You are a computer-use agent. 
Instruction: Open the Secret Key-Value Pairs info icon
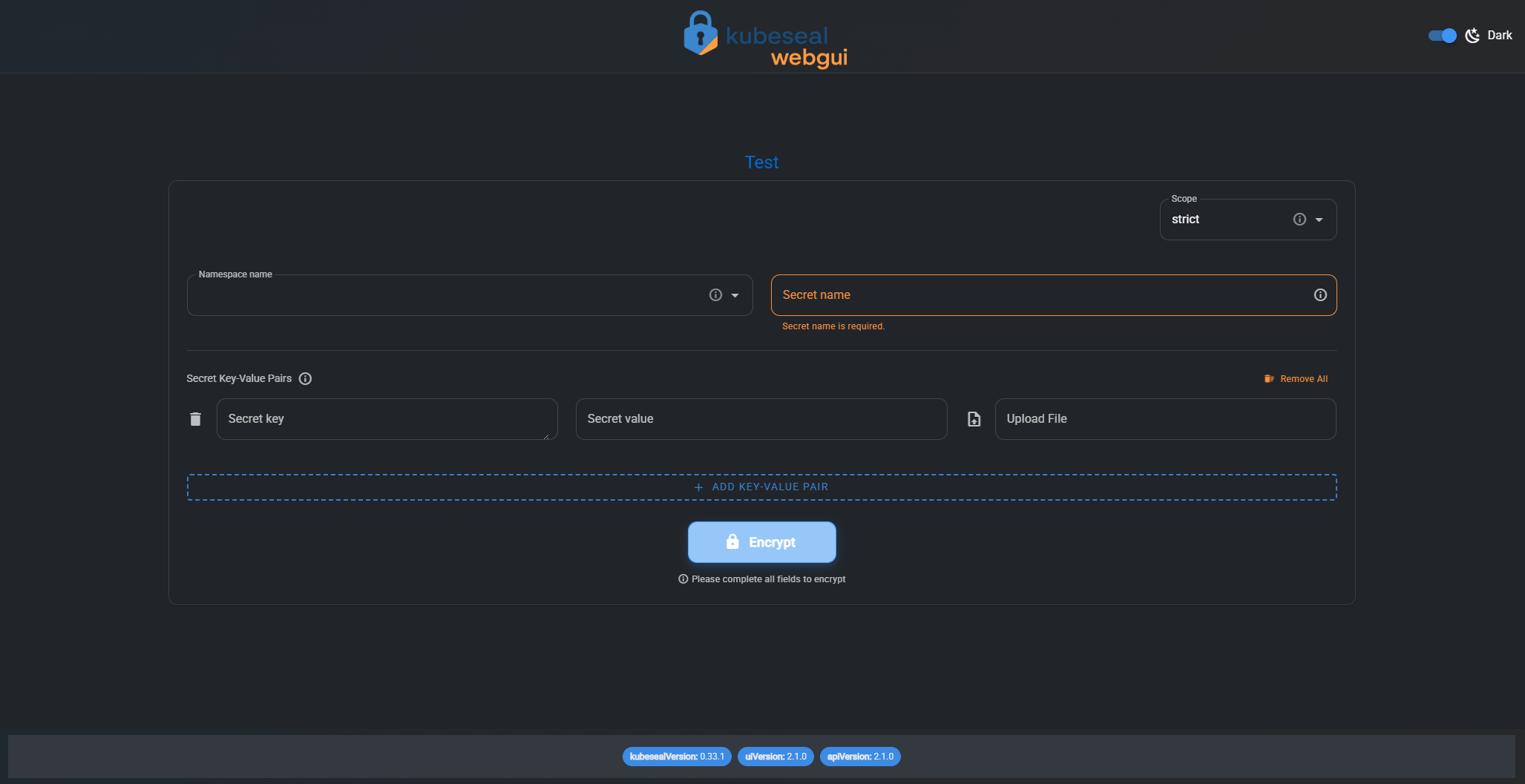point(305,378)
